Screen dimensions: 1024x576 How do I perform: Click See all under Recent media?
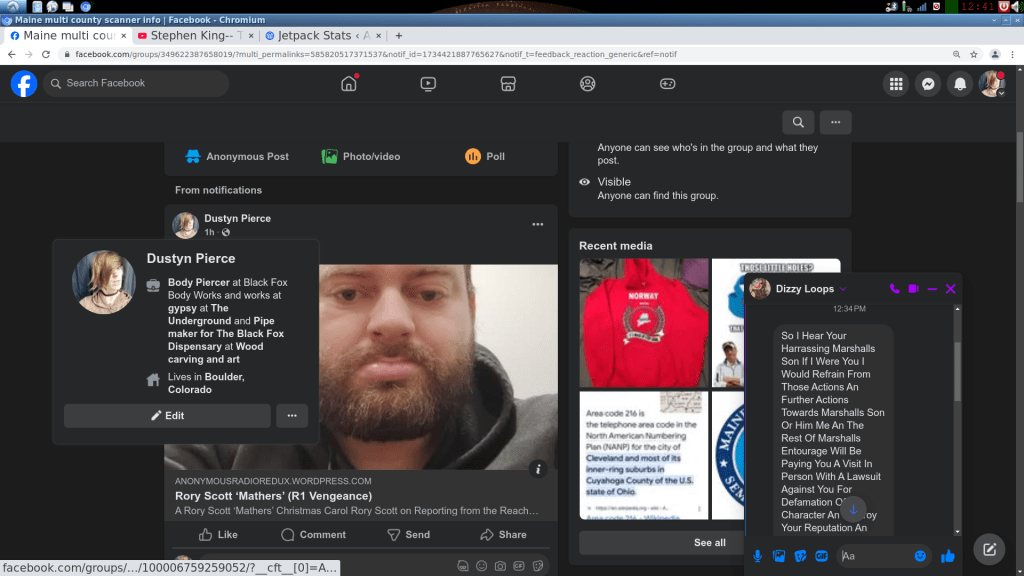[x=709, y=543]
